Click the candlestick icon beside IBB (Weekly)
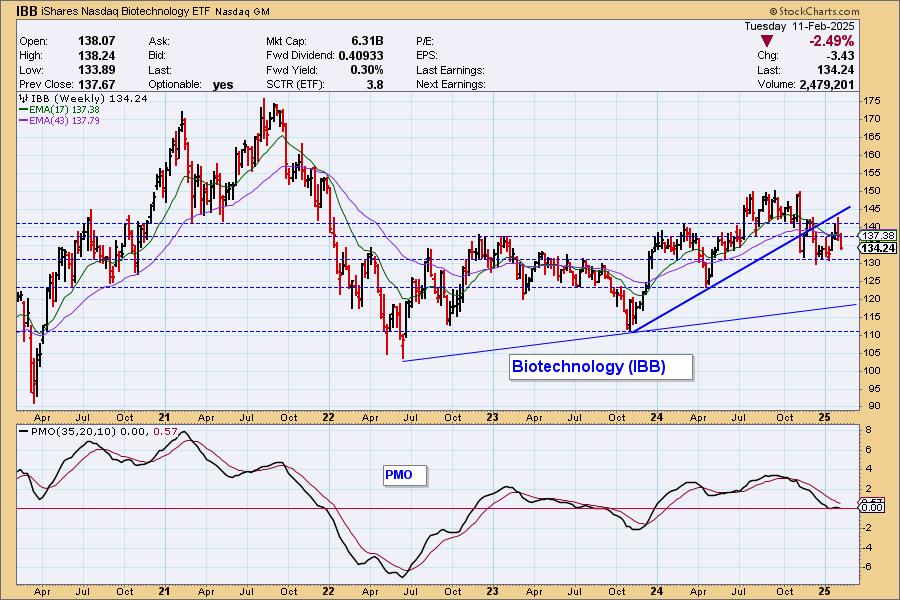Screen dimensions: 900x600 [x=24, y=99]
